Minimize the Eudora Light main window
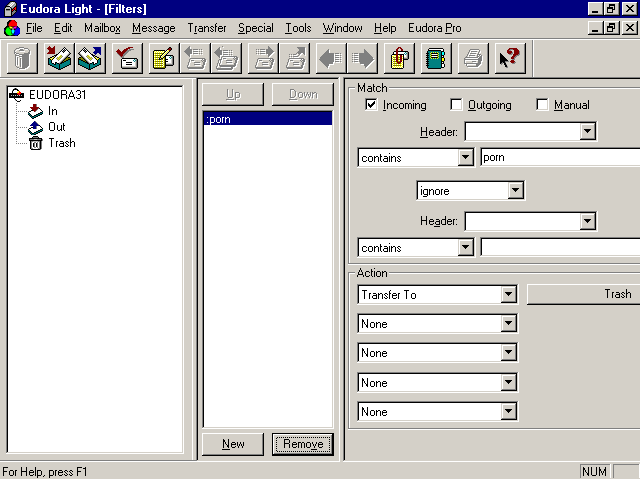This screenshot has height=480, width=640. pyautogui.click(x=595, y=9)
